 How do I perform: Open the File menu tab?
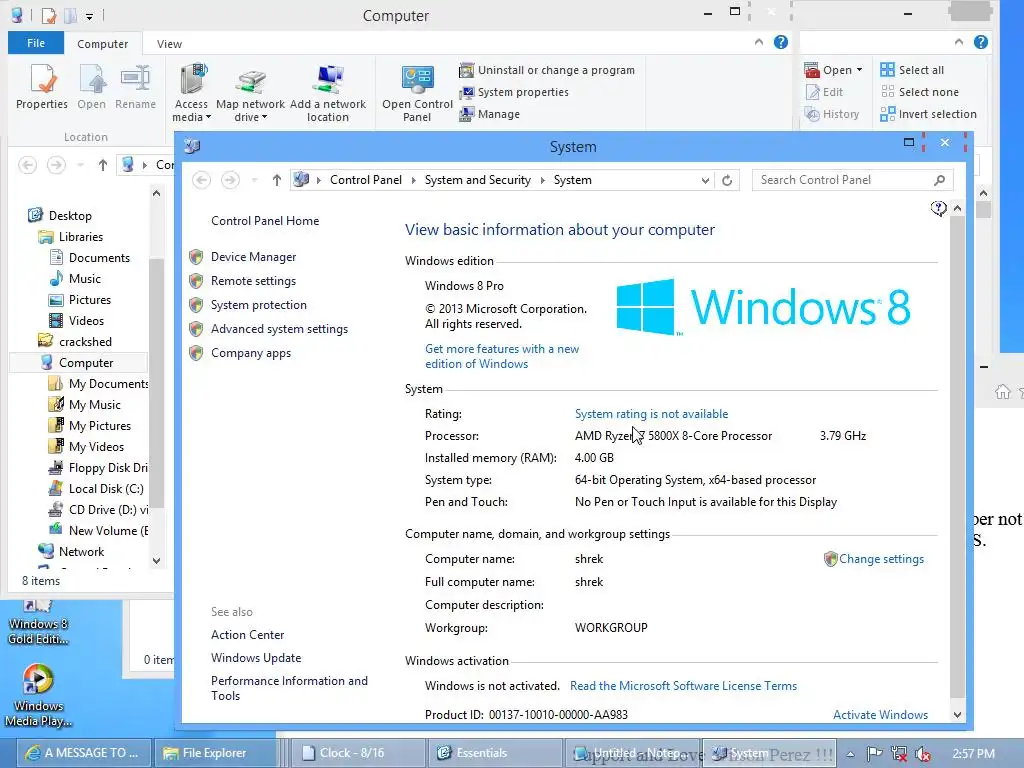coord(36,43)
